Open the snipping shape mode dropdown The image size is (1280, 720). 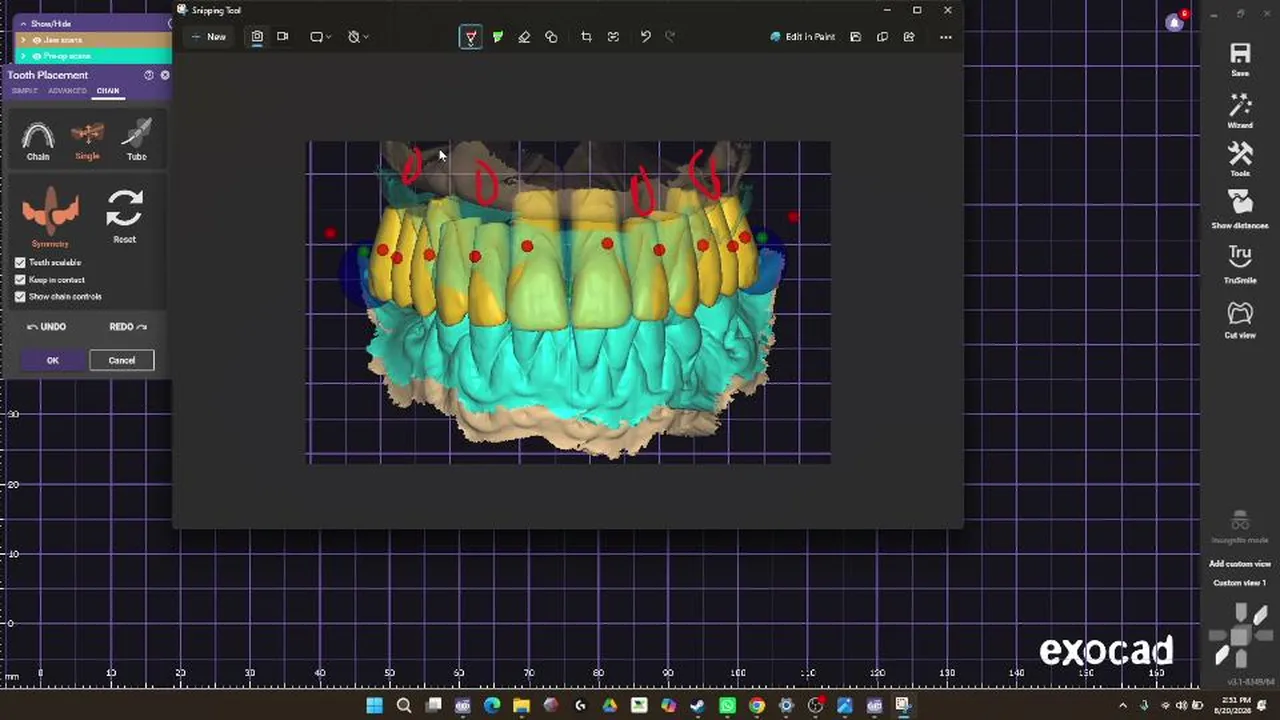tap(321, 37)
